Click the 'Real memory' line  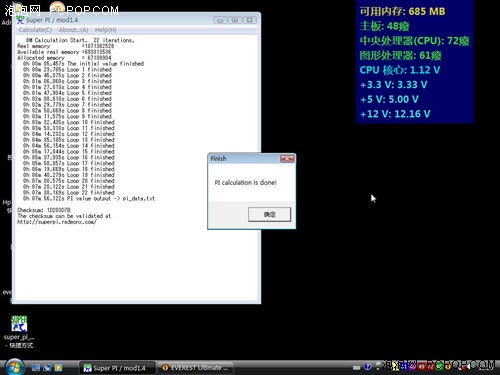[66, 46]
